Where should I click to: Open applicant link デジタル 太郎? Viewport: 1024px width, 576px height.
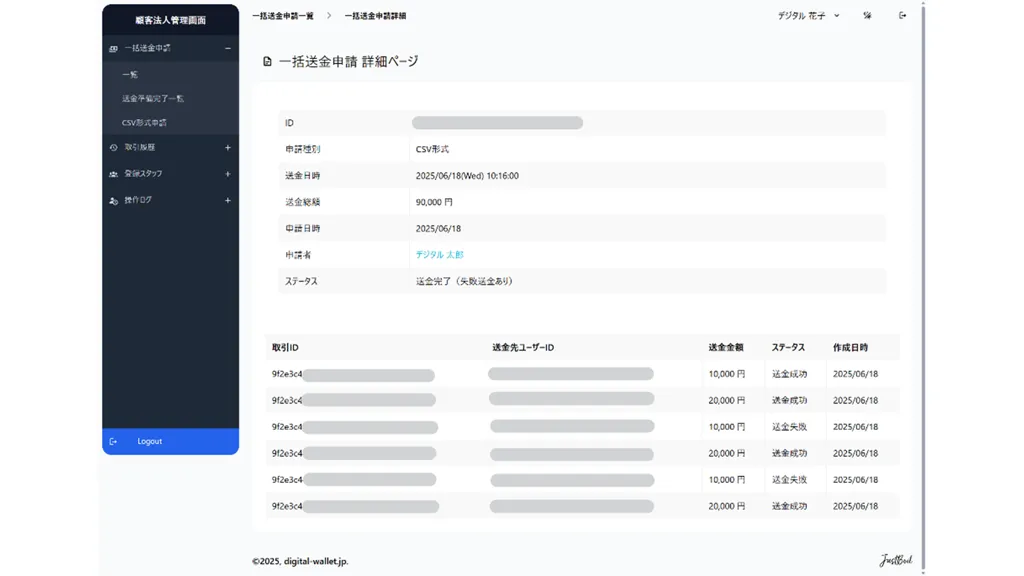tap(440, 255)
